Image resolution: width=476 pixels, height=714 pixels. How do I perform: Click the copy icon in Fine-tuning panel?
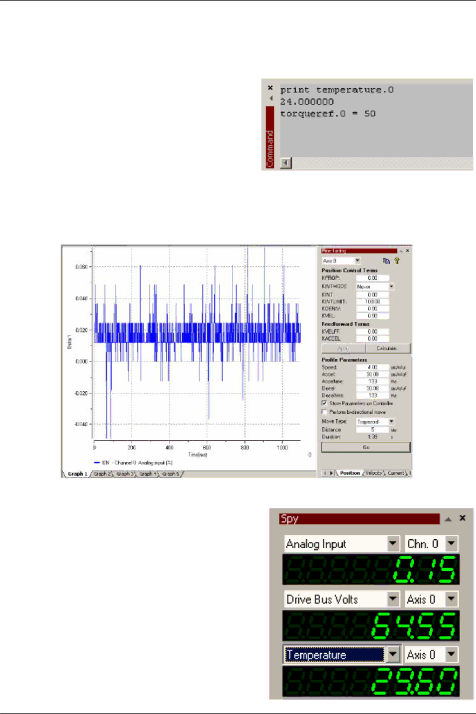point(386,261)
